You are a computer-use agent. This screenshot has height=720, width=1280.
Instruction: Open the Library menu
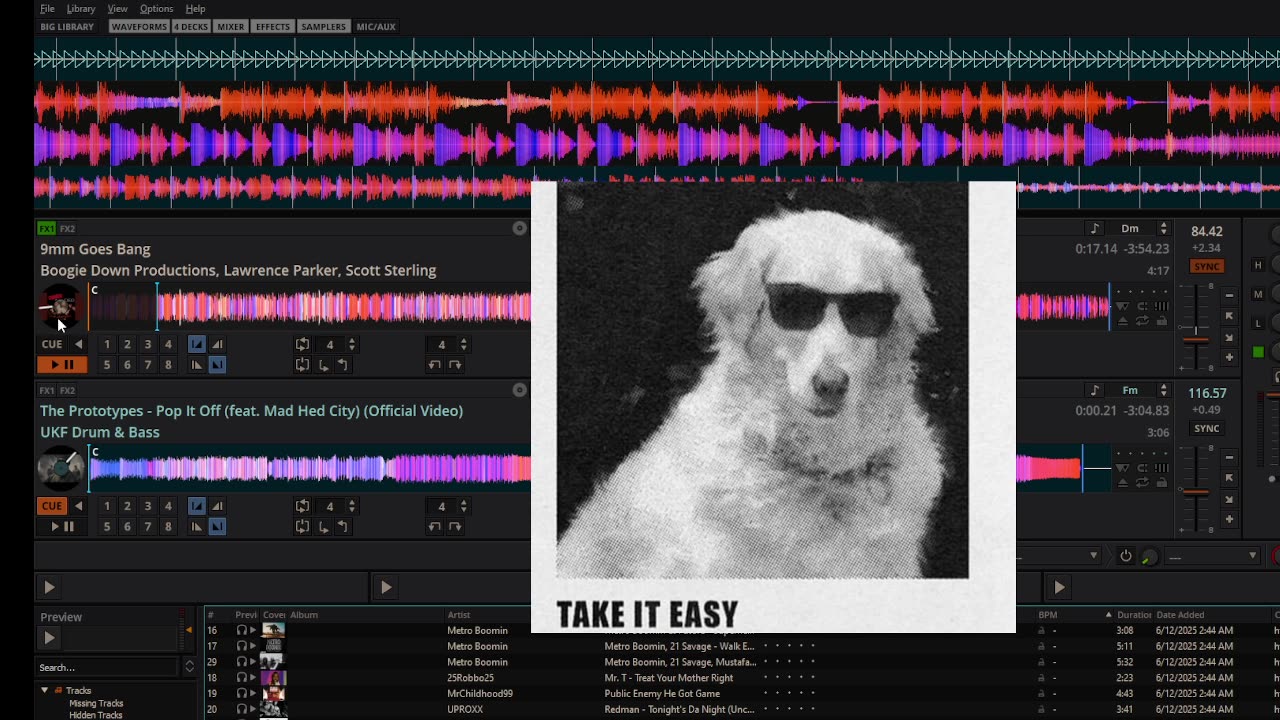81,9
